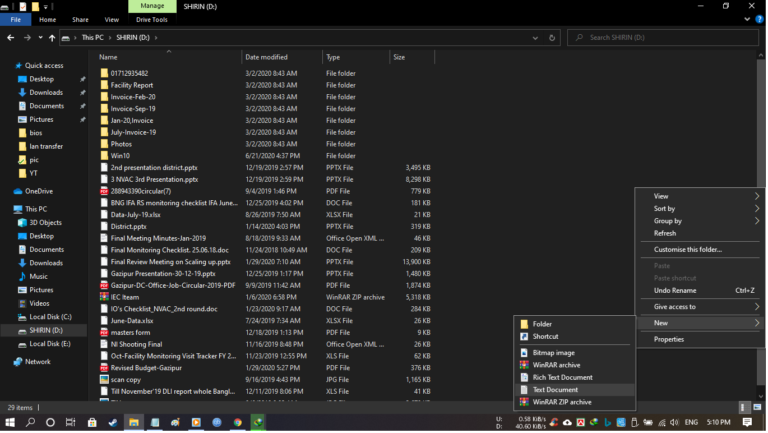Click the volume speaker tray icon
This screenshot has width=768, height=433.
coord(675,422)
